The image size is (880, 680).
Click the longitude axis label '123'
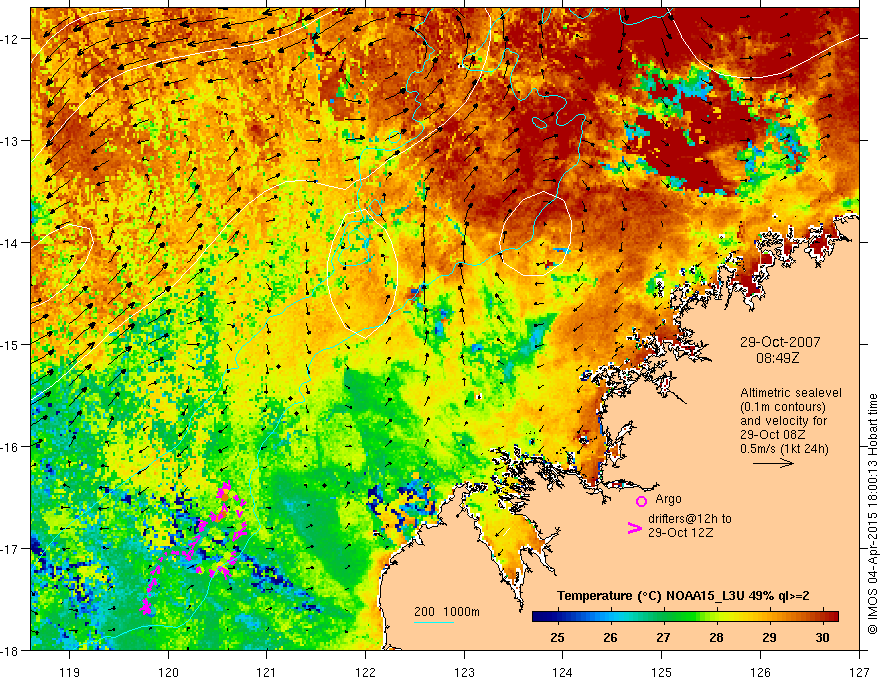point(464,672)
